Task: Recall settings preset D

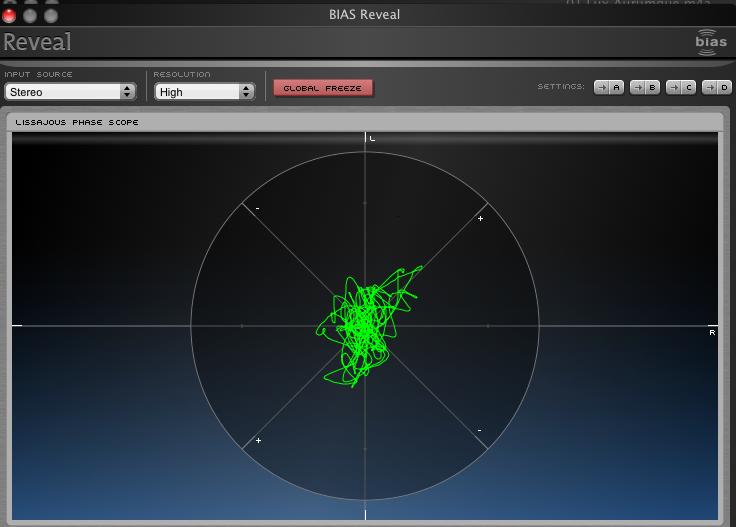Action: pos(725,88)
